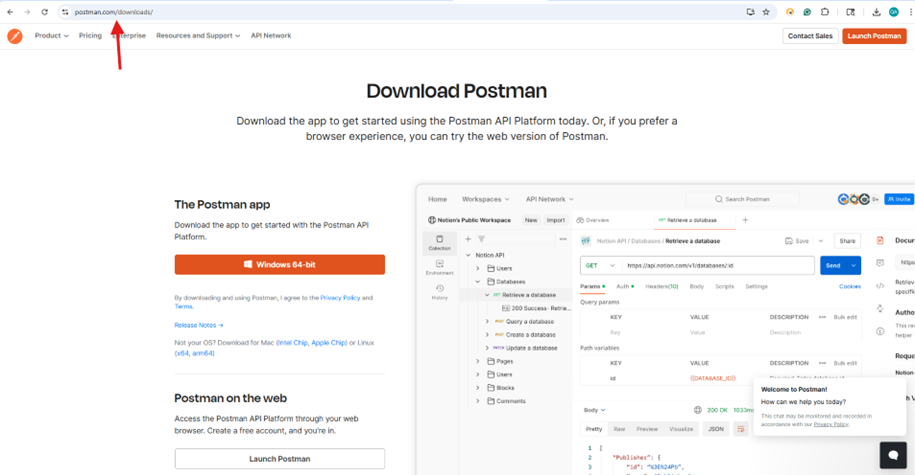Click the wrap lines icon beside JSON
The width and height of the screenshot is (915, 475).
tap(741, 429)
